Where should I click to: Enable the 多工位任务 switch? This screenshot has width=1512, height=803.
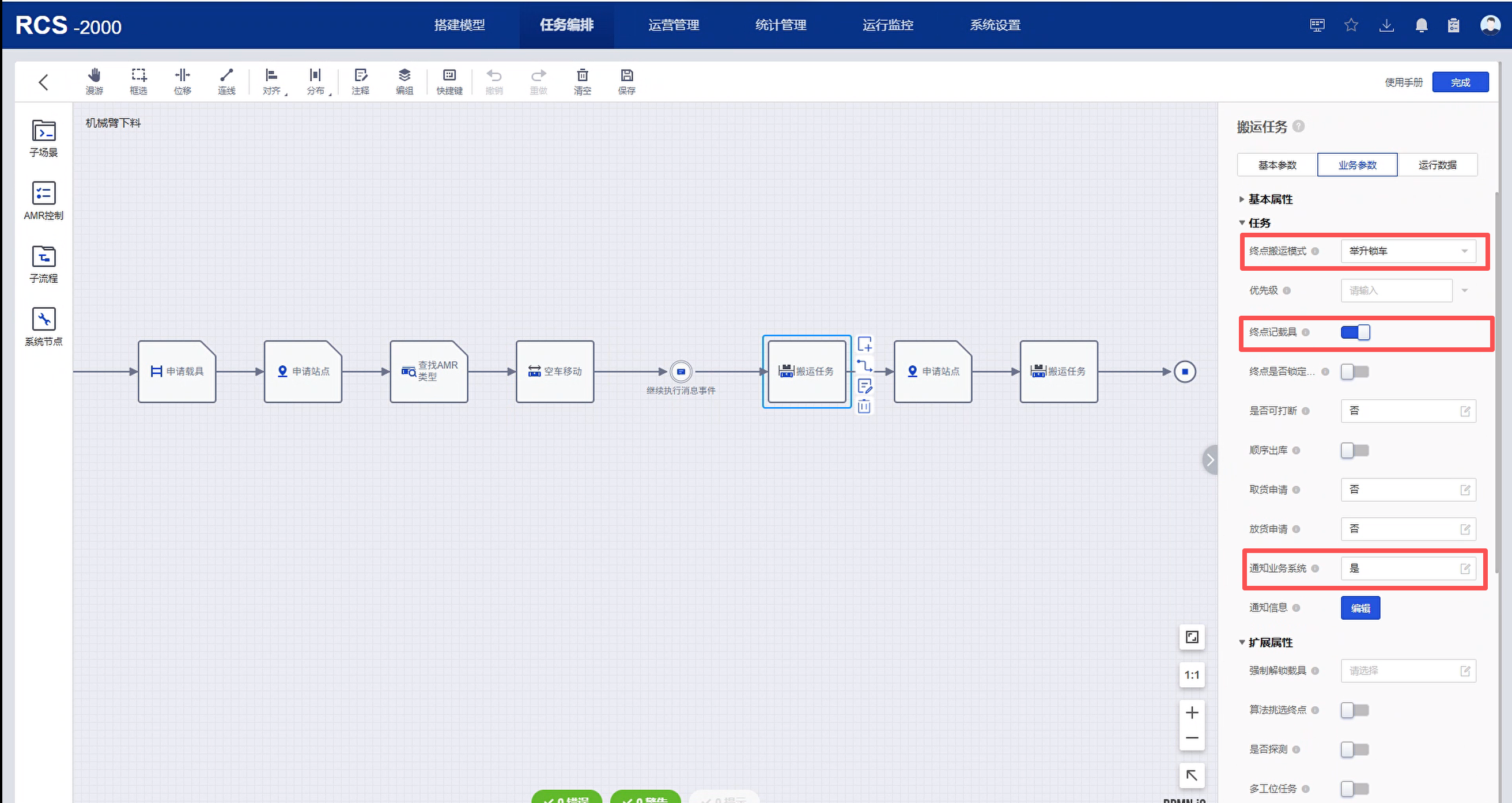click(1355, 789)
